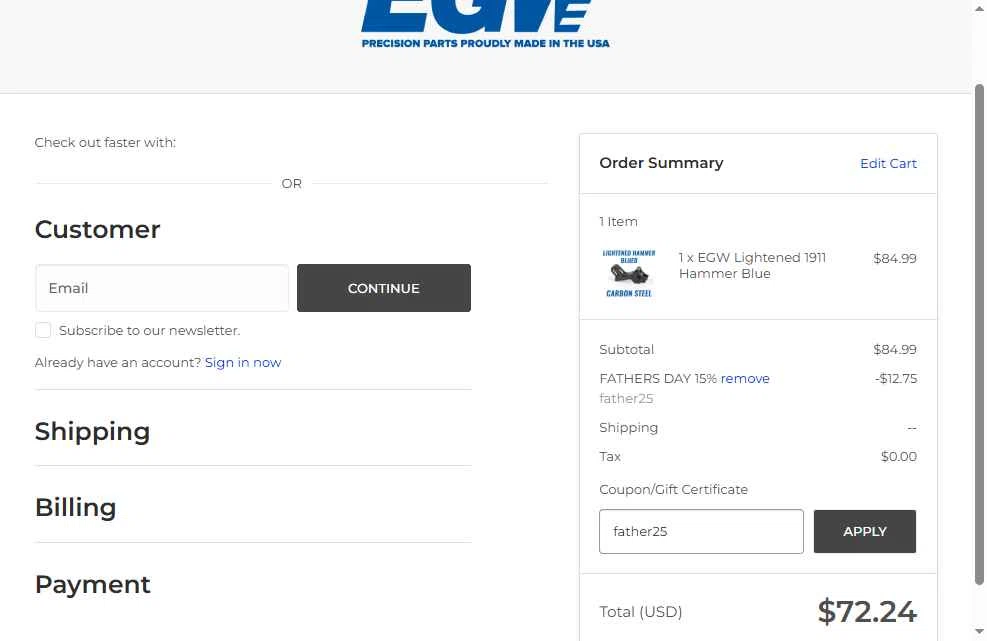Click the scrollbar down arrow
Viewport: 987px width, 641px height.
(979, 631)
